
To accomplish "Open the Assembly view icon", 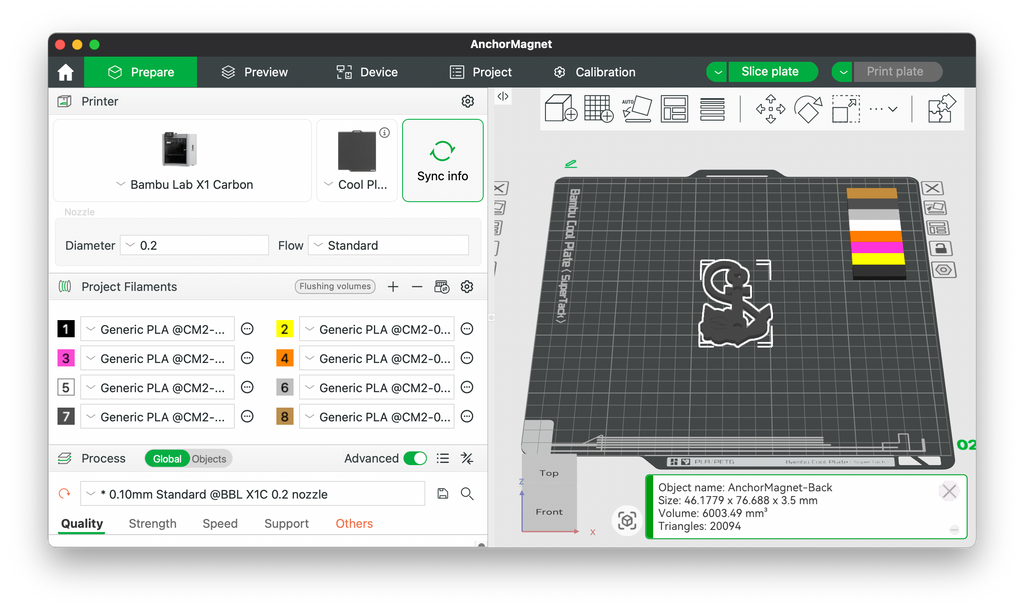I will tap(942, 108).
